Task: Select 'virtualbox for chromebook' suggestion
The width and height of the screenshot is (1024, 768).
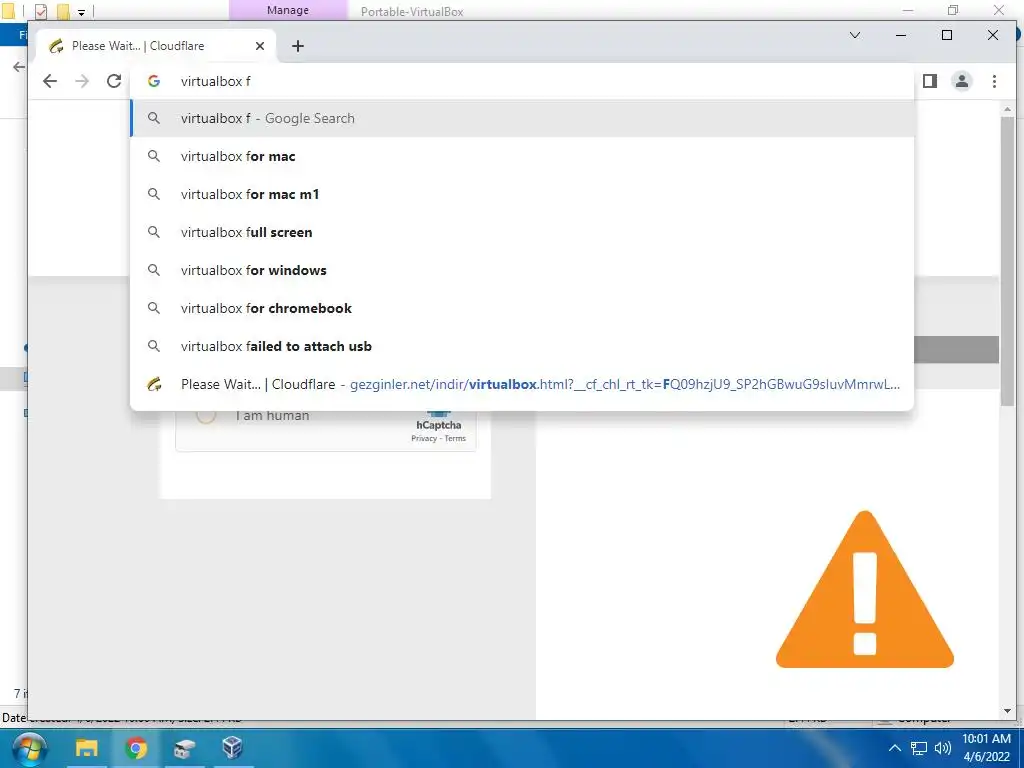Action: pos(522,308)
